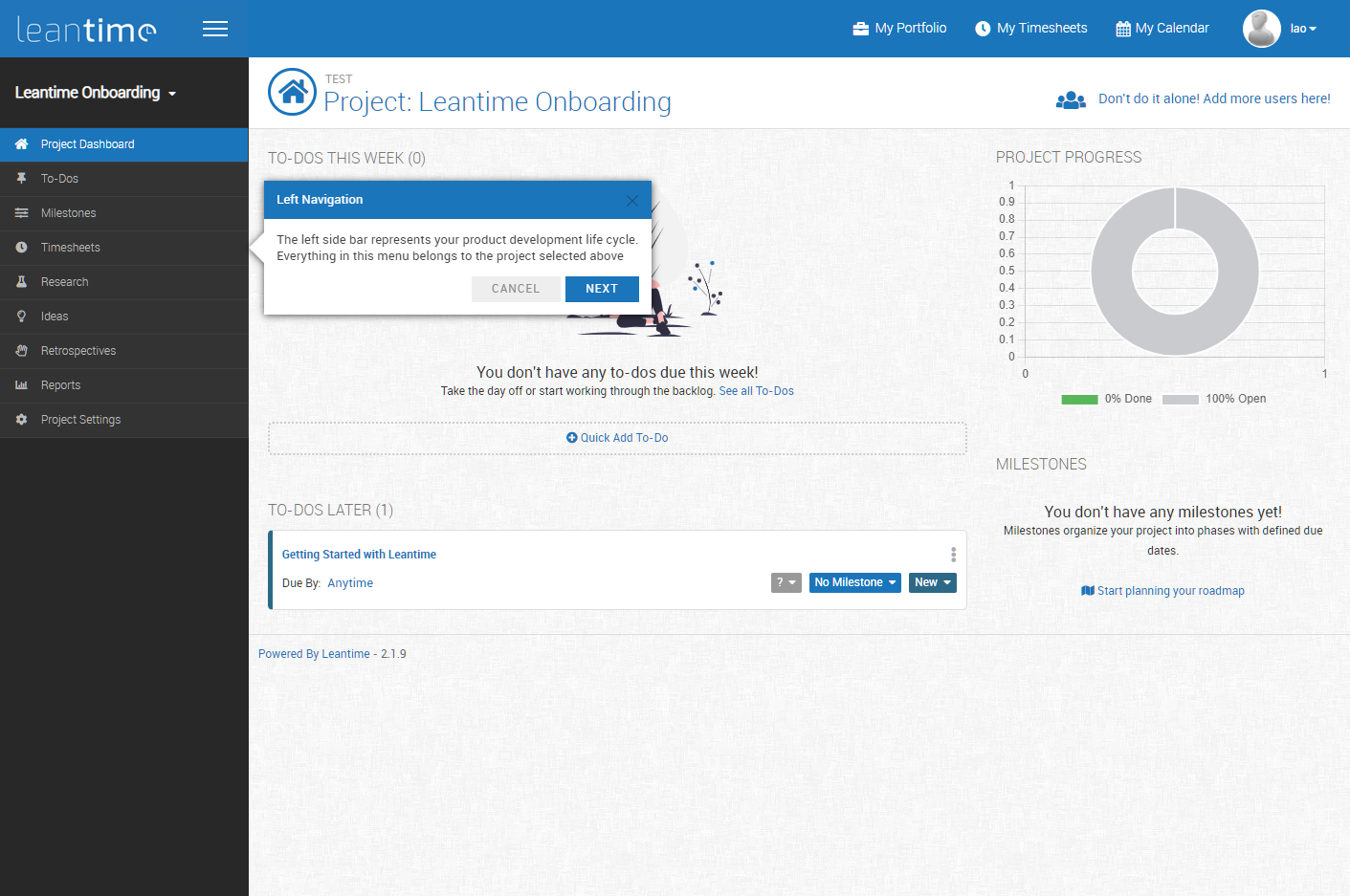Click the TO-DOS LATER (1) heading
Viewport: 1350px width, 896px height.
[x=330, y=511]
